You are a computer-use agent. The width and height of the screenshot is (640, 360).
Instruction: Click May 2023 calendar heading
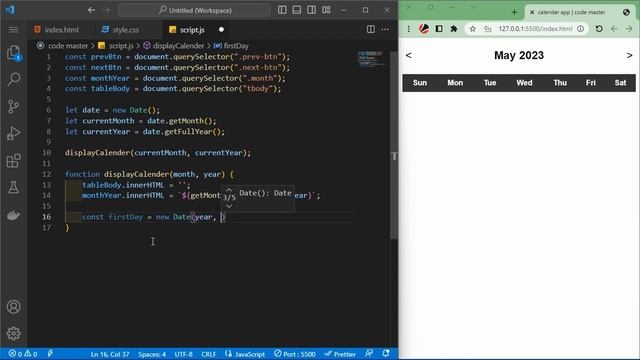519,56
